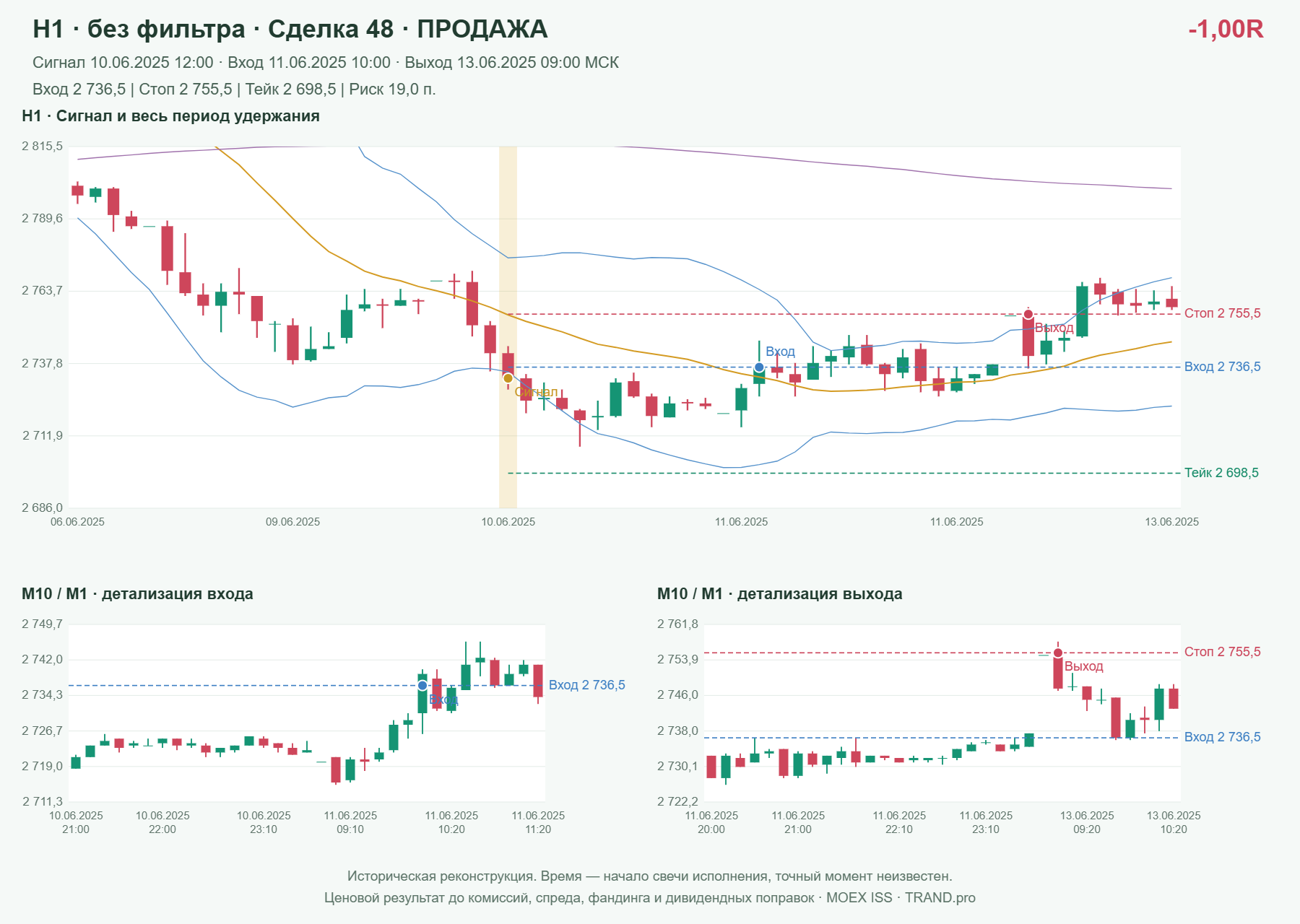Click heading 'M10 / M1 · детализация выхода'

click(780, 594)
